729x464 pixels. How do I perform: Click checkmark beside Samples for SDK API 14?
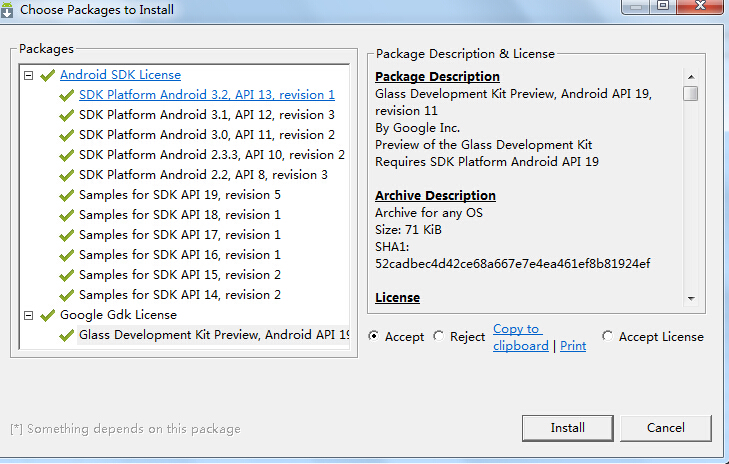66,295
